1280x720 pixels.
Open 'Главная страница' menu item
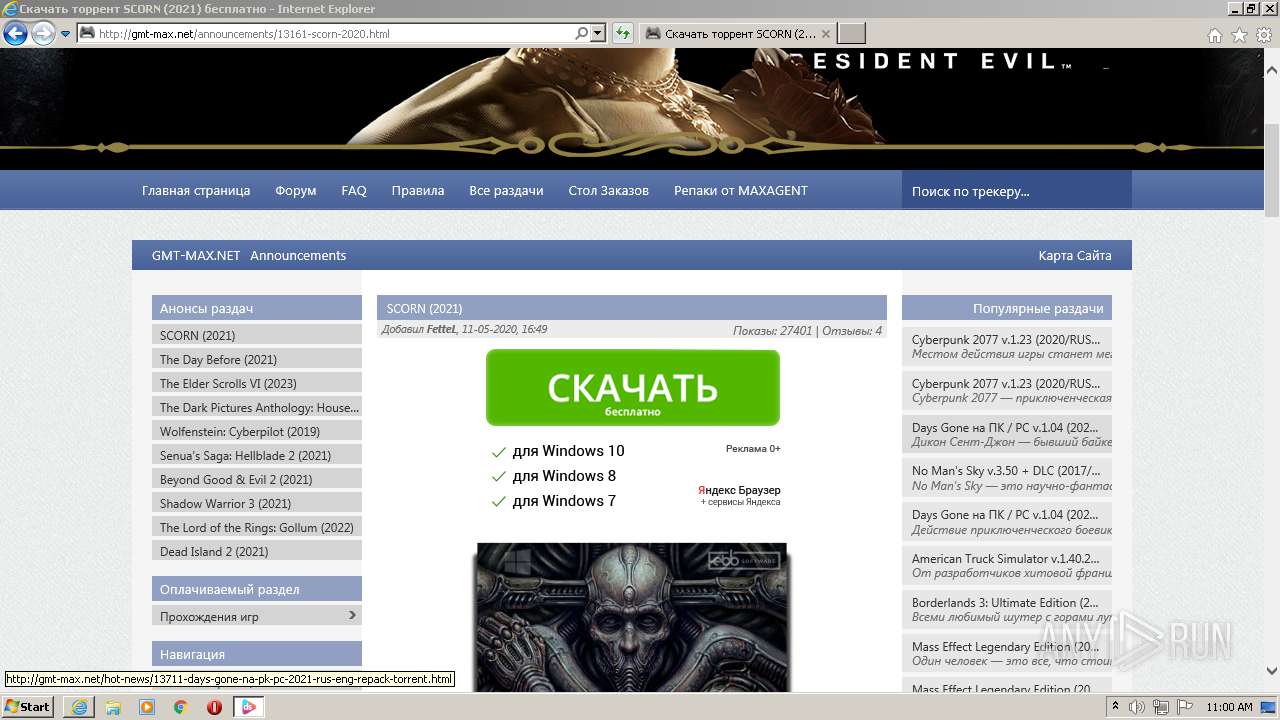tap(196, 190)
